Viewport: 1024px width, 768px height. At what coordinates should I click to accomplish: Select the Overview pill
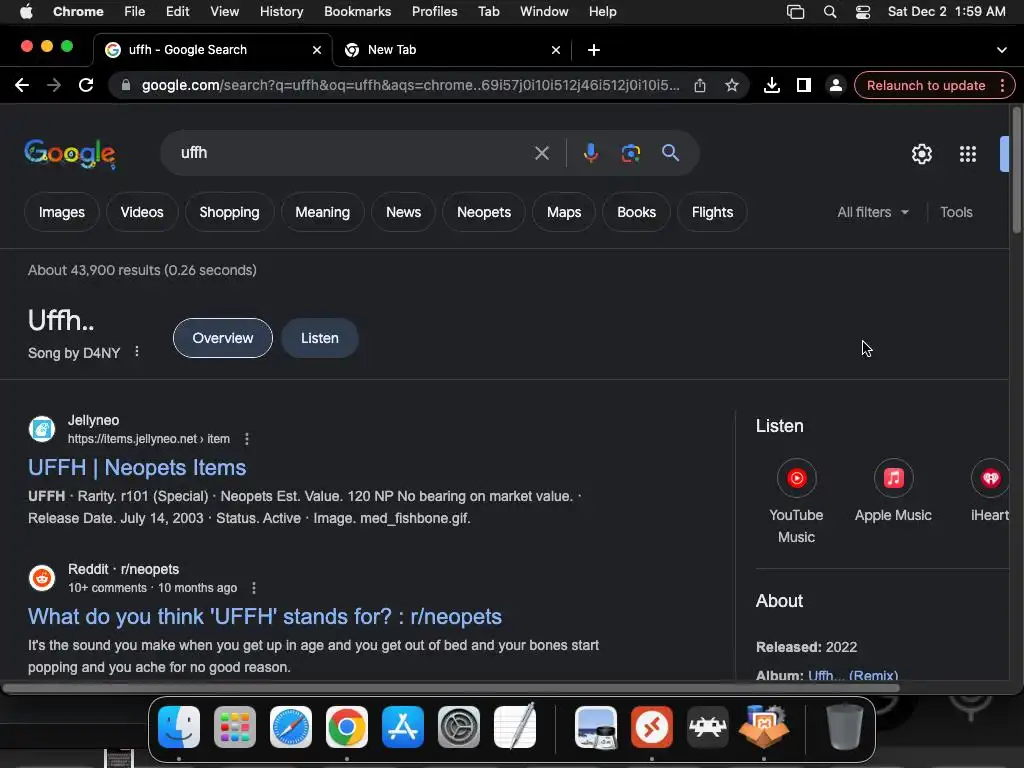(x=223, y=338)
